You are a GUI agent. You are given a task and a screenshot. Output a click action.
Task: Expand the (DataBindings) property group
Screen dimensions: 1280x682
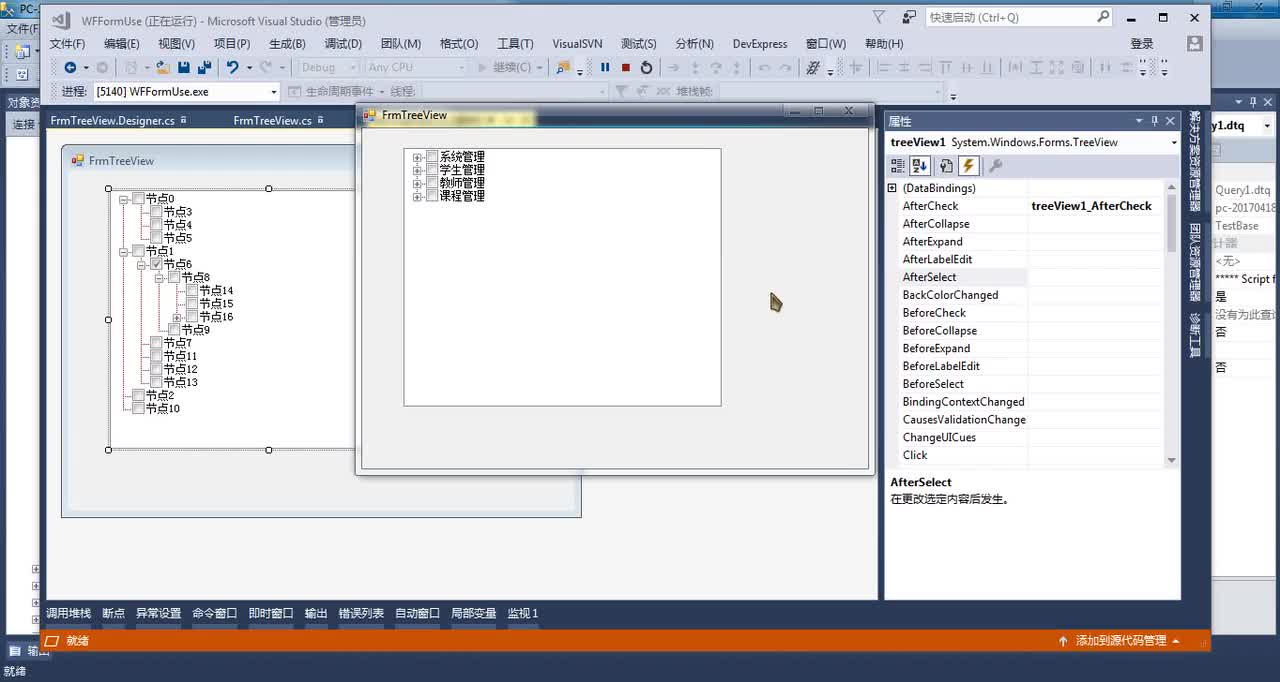click(x=892, y=188)
